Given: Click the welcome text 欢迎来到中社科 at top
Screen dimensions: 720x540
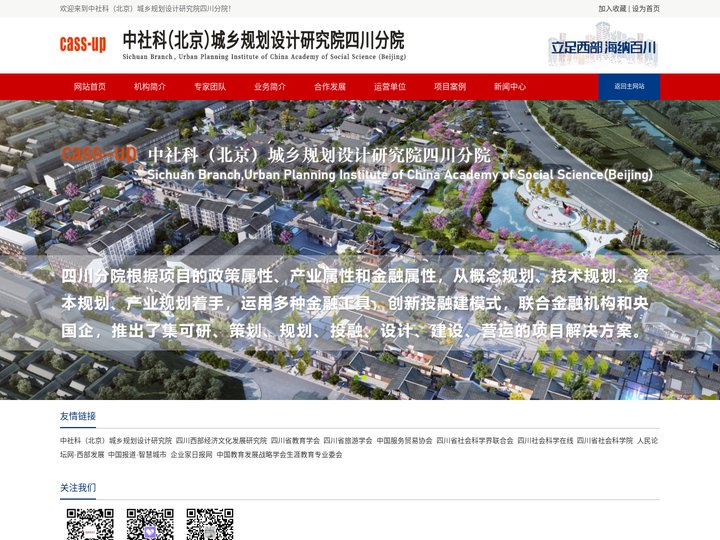Looking at the screenshot, I should (145, 9).
